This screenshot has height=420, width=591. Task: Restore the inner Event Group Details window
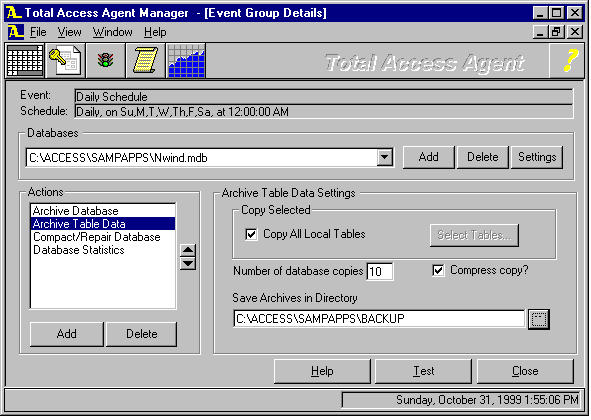point(557,32)
